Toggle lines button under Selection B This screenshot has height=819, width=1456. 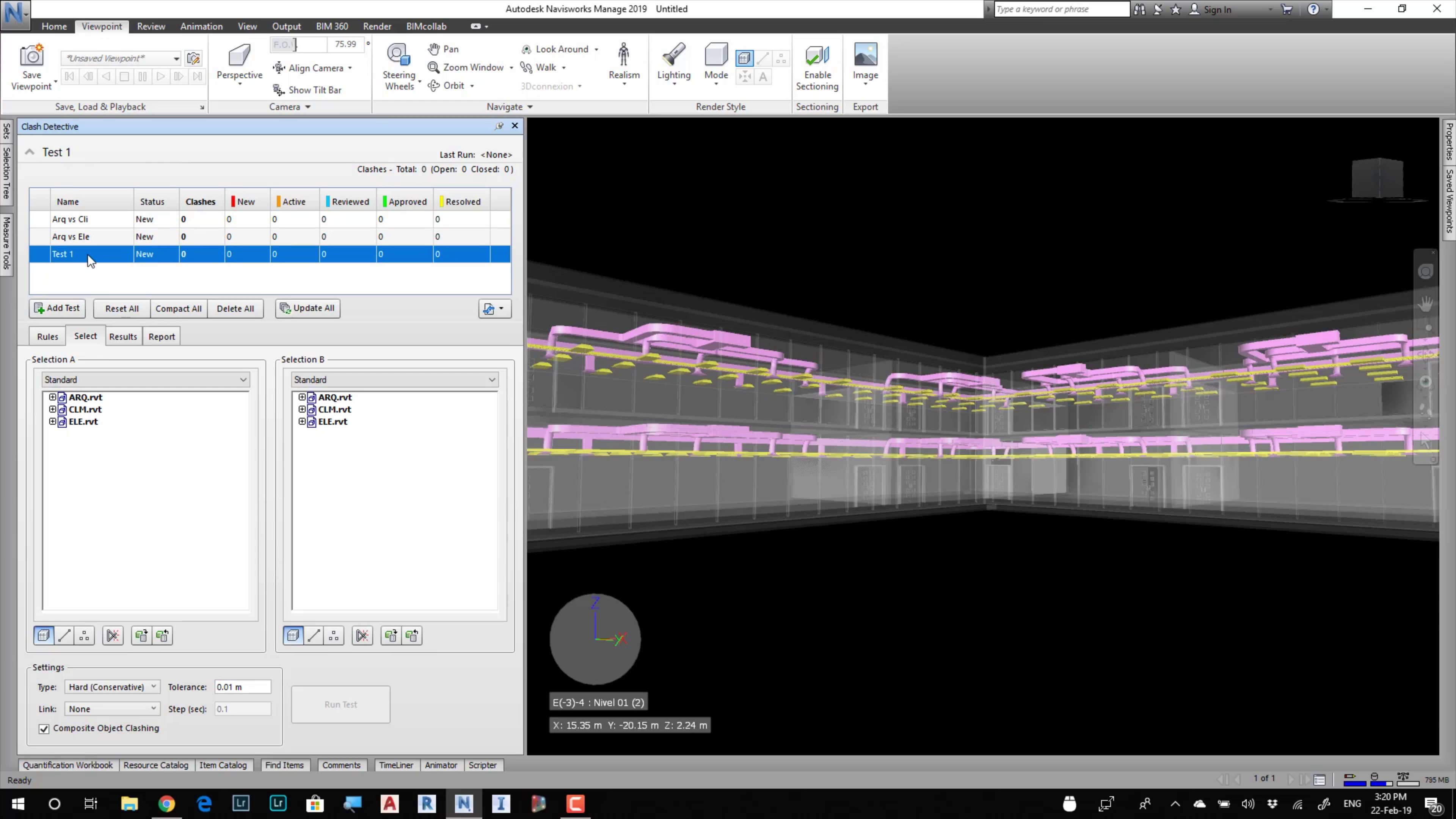point(314,636)
